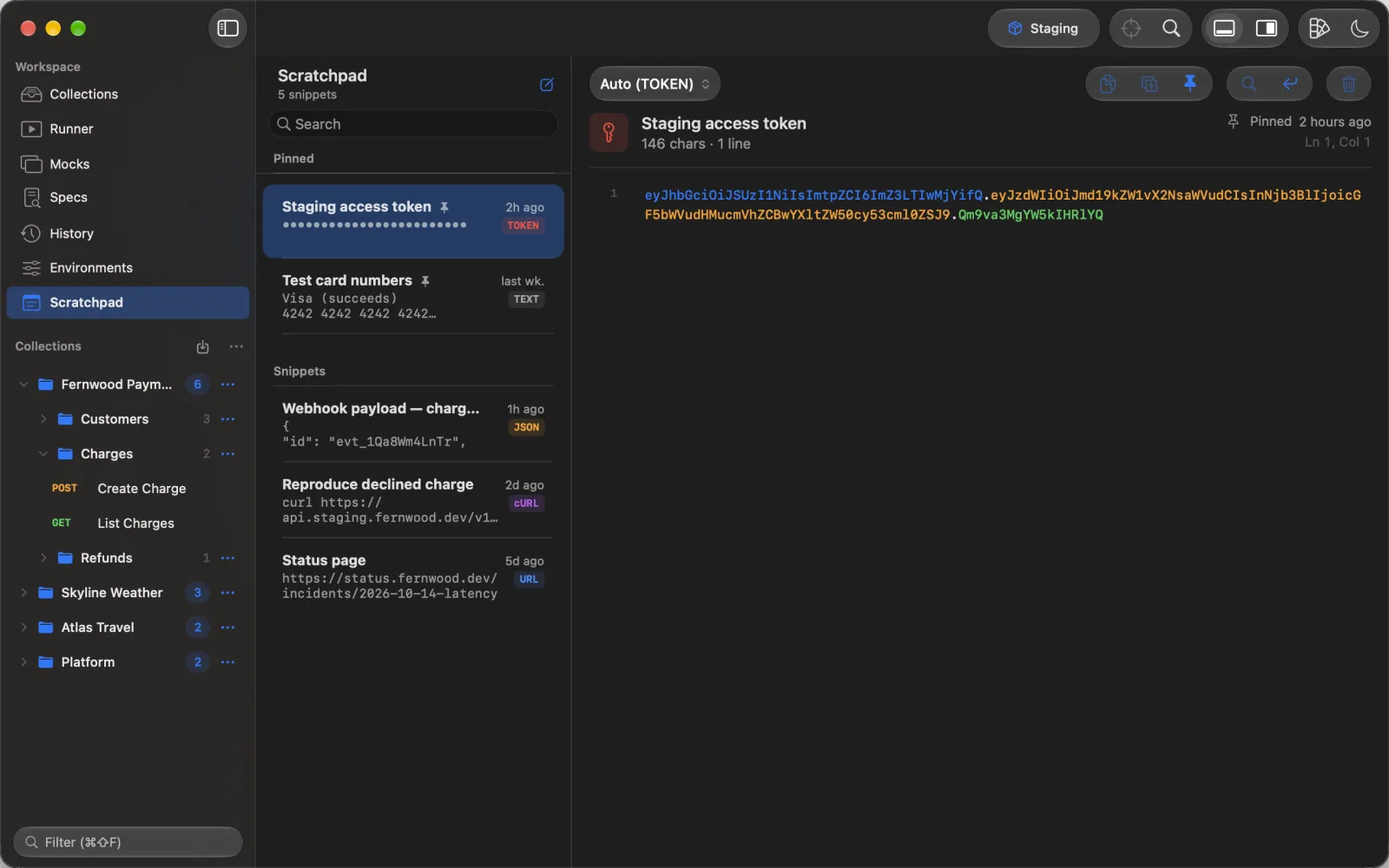1389x868 pixels.
Task: Open the POST Create Charge request
Action: point(128,489)
